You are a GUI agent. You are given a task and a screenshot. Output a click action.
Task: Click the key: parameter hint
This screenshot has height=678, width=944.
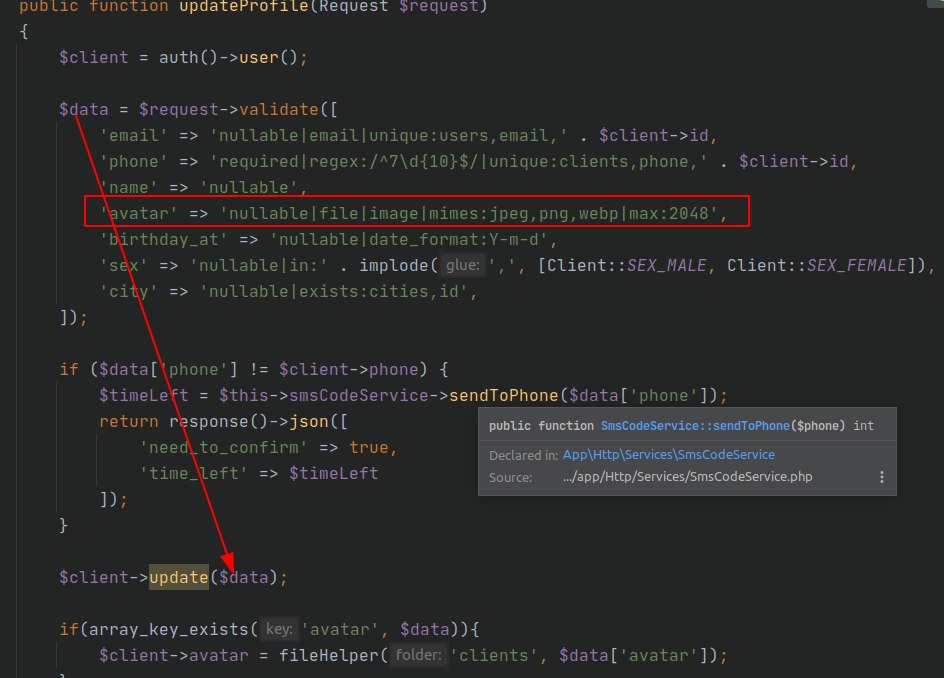pos(279,629)
